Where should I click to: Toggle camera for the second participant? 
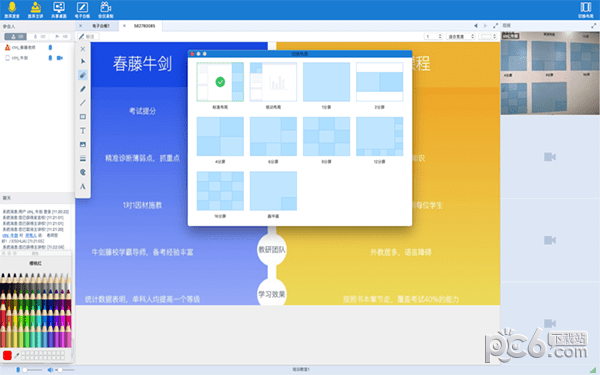(x=60, y=58)
